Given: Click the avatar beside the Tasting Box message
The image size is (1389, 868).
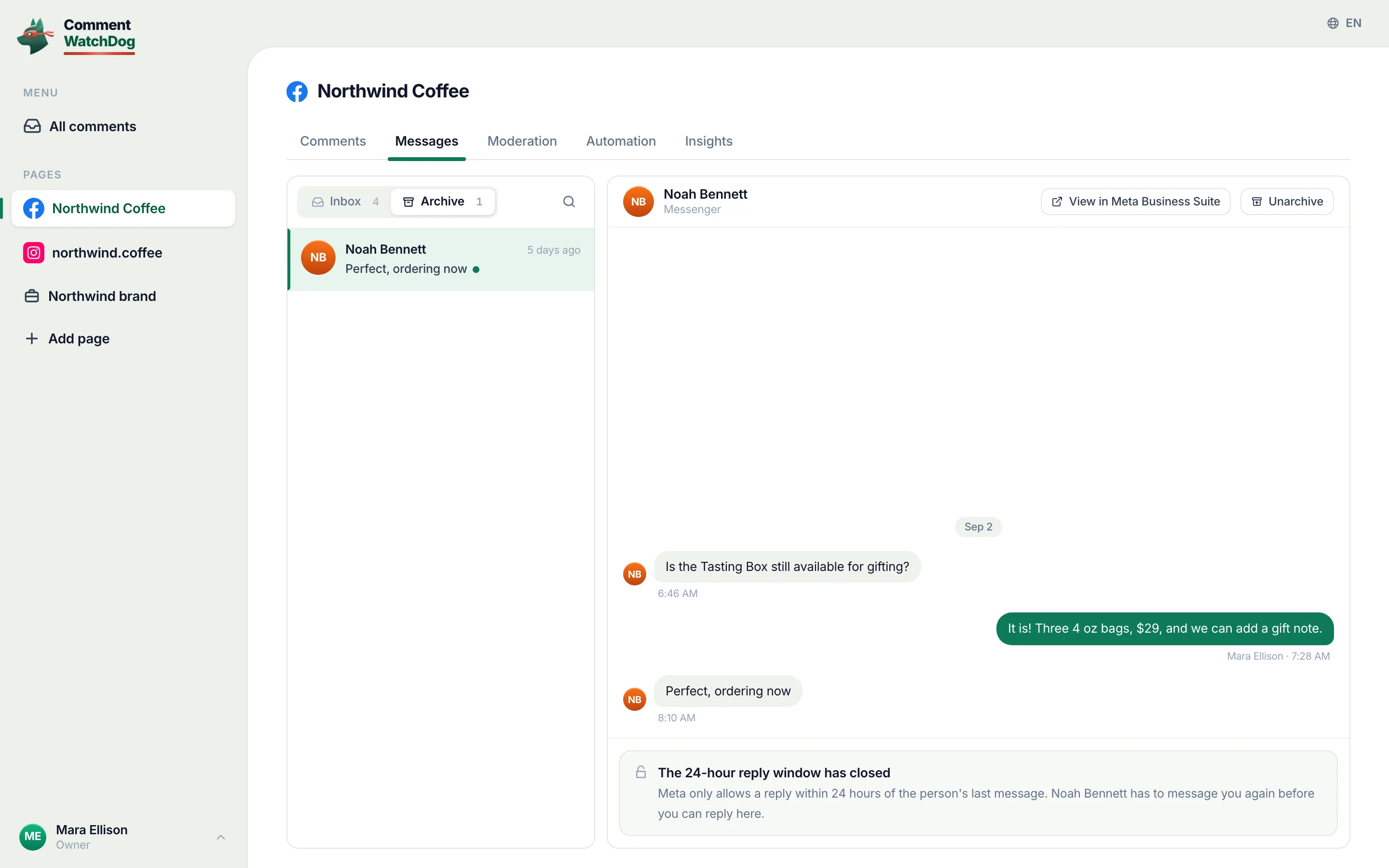Looking at the screenshot, I should (634, 574).
